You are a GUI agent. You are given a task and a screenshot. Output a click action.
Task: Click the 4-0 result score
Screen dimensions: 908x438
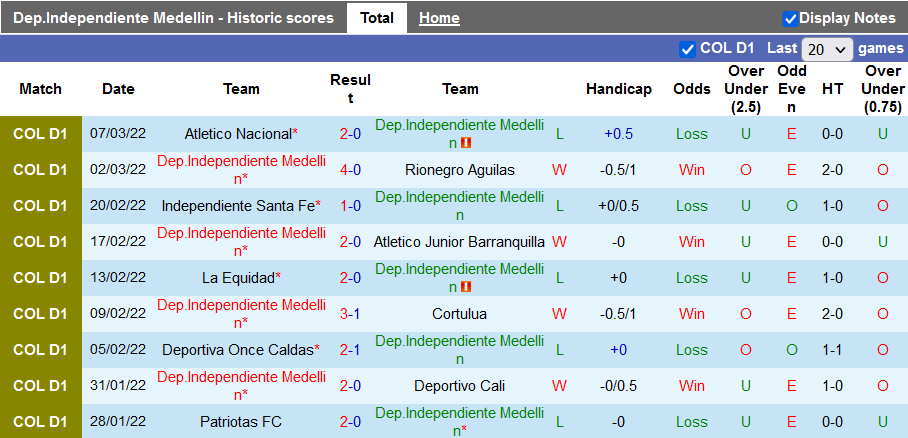350,170
